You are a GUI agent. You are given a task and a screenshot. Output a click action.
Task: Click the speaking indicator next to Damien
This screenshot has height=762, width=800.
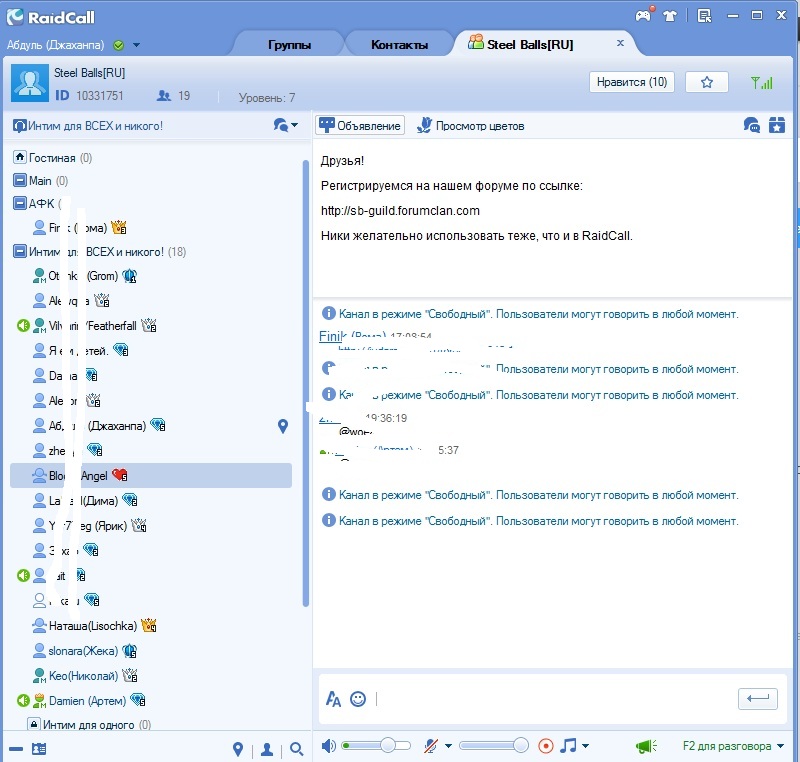[x=23, y=701]
